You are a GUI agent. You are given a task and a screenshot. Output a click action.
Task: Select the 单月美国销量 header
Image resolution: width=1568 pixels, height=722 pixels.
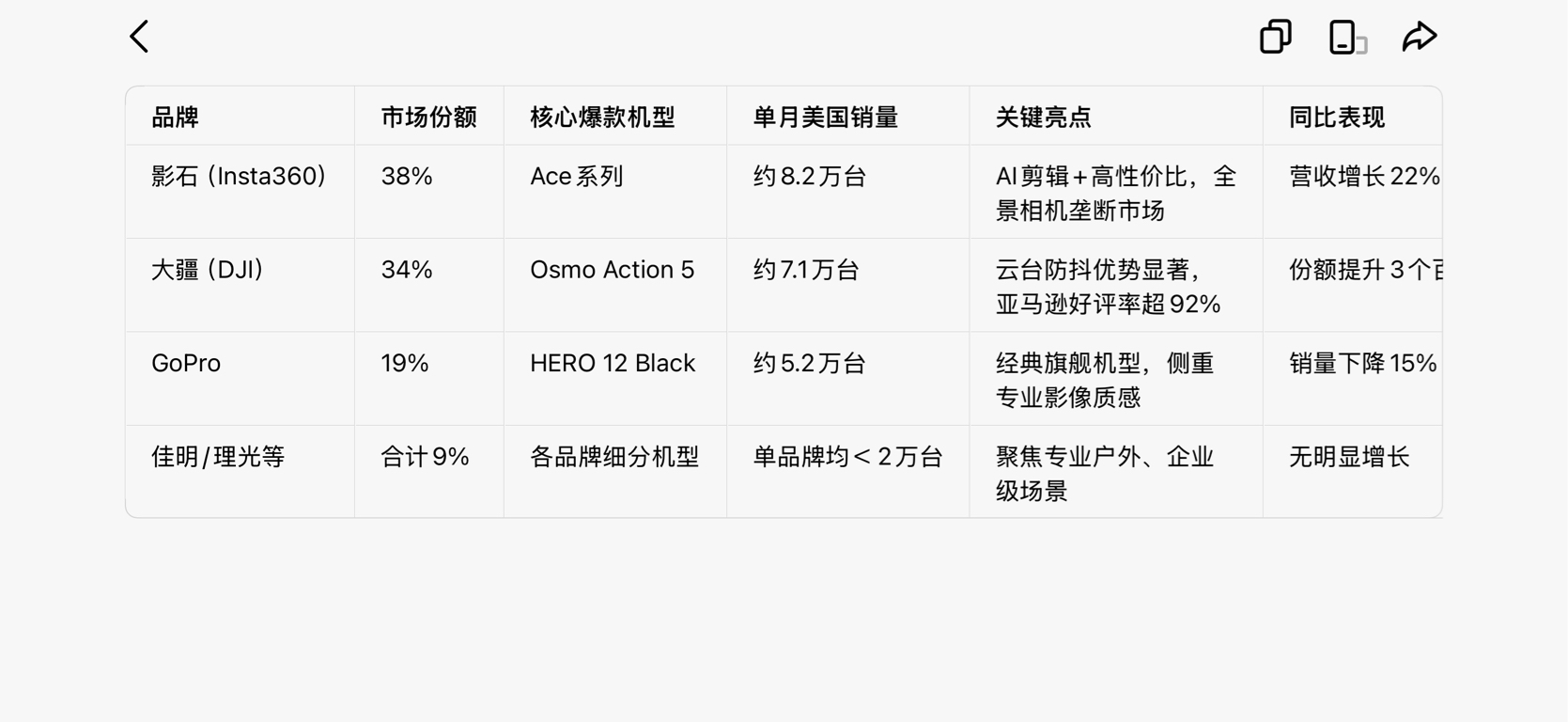pos(825,118)
